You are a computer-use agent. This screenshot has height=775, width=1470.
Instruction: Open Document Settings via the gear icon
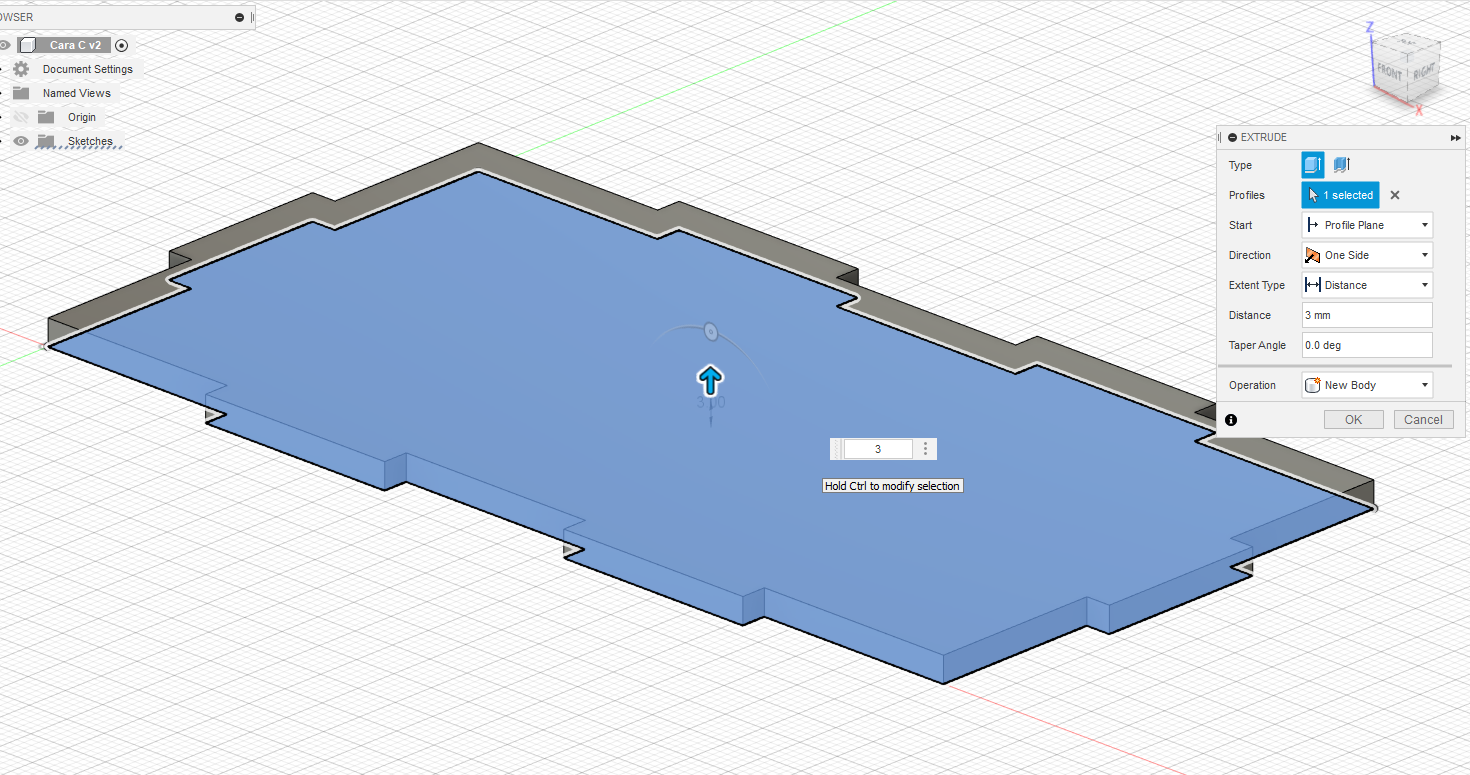pos(20,68)
